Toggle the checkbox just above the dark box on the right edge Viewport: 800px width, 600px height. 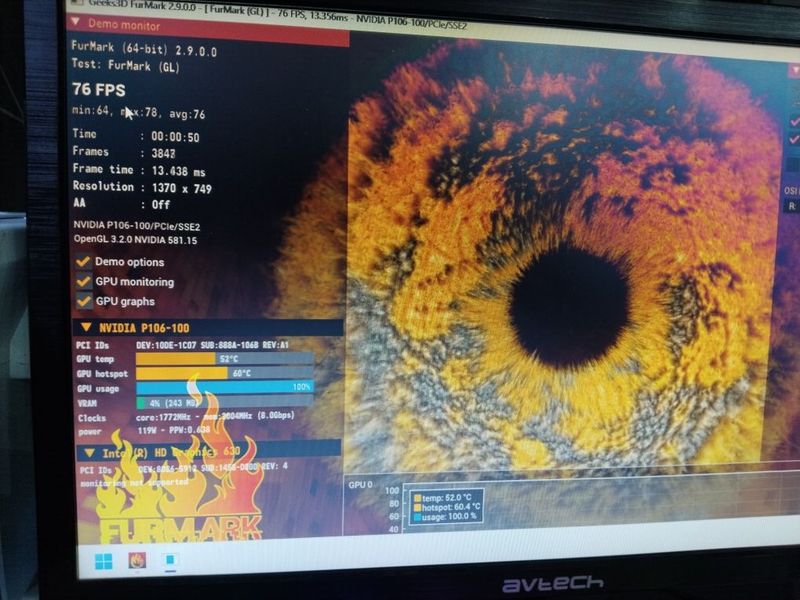(794, 139)
